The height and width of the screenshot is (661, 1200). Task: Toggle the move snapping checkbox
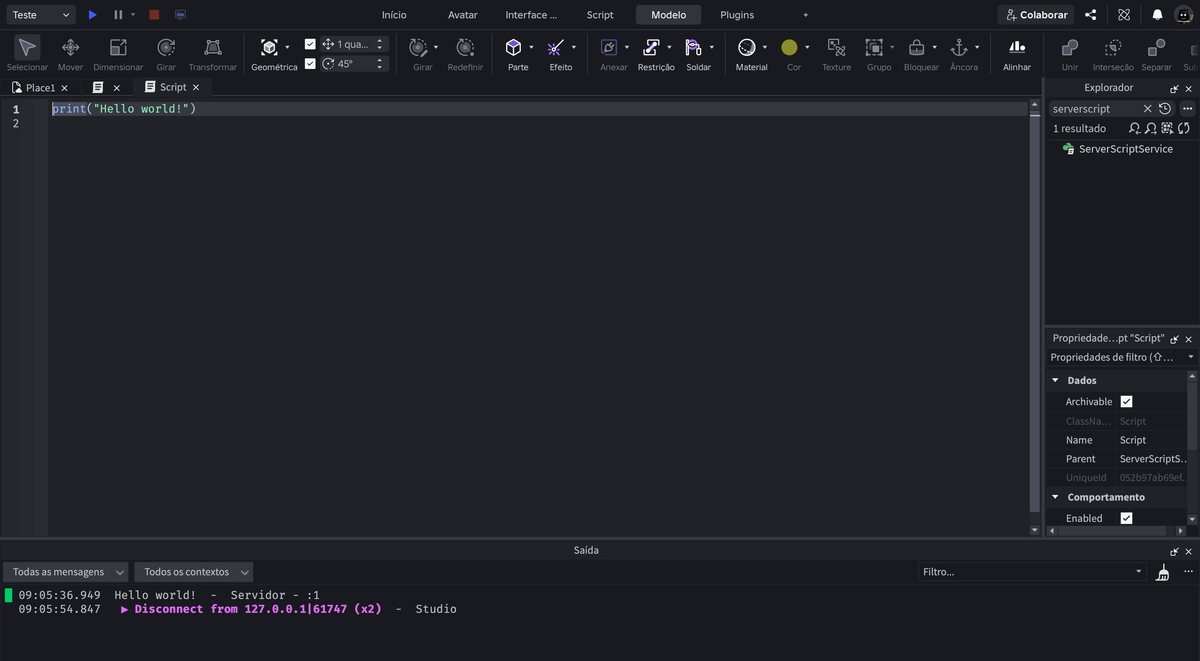(310, 44)
